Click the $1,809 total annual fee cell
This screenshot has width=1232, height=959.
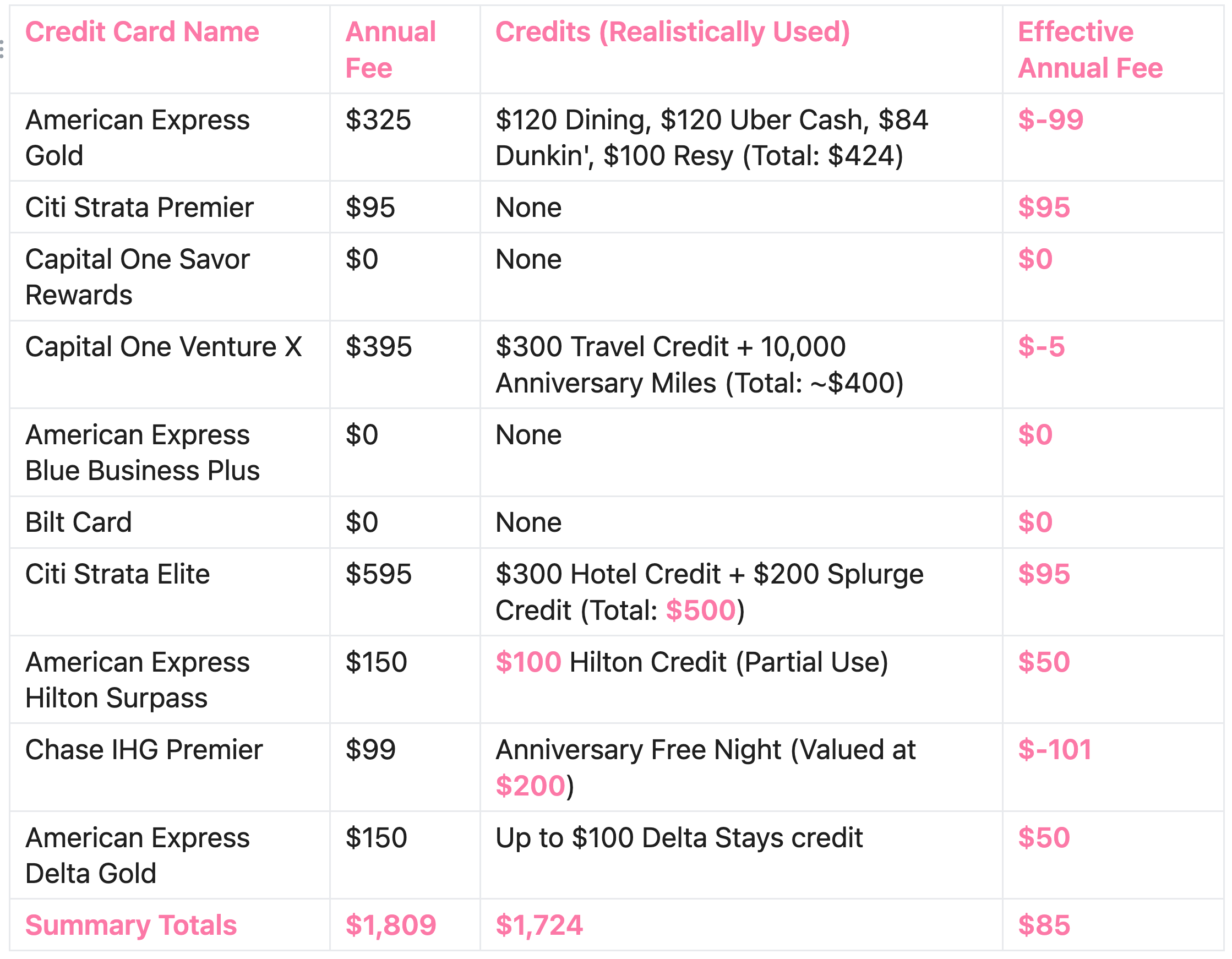pyautogui.click(x=390, y=926)
